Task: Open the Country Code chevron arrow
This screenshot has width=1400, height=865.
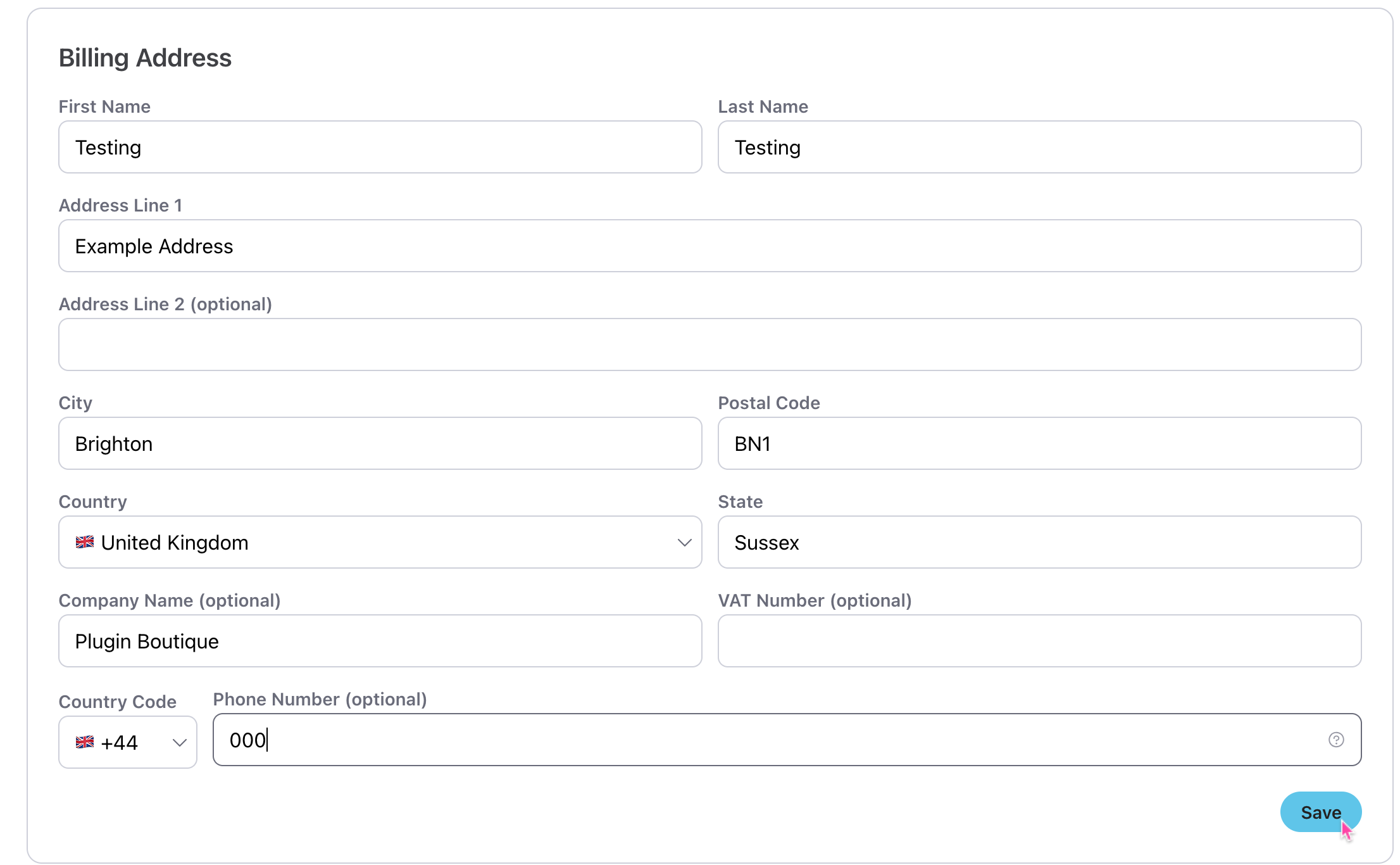Action: pyautogui.click(x=180, y=742)
